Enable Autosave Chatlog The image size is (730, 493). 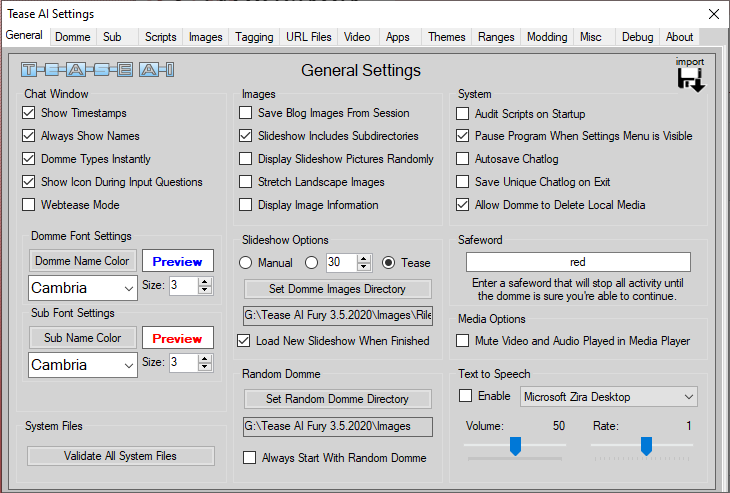point(462,159)
